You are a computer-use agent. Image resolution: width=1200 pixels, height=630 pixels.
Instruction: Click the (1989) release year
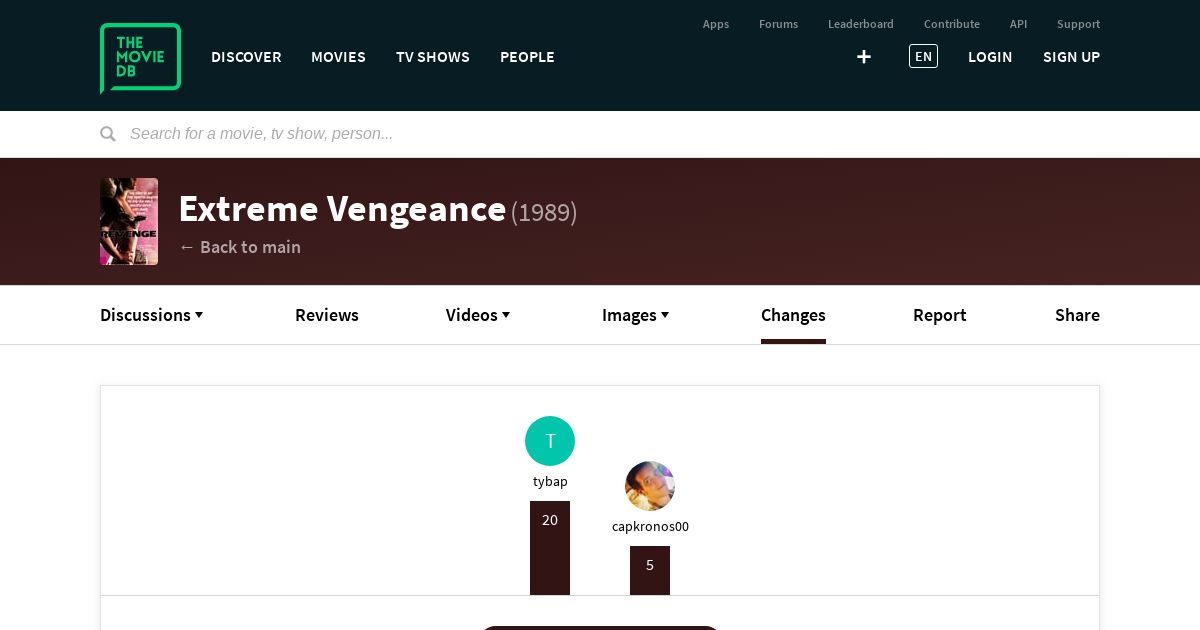544,212
